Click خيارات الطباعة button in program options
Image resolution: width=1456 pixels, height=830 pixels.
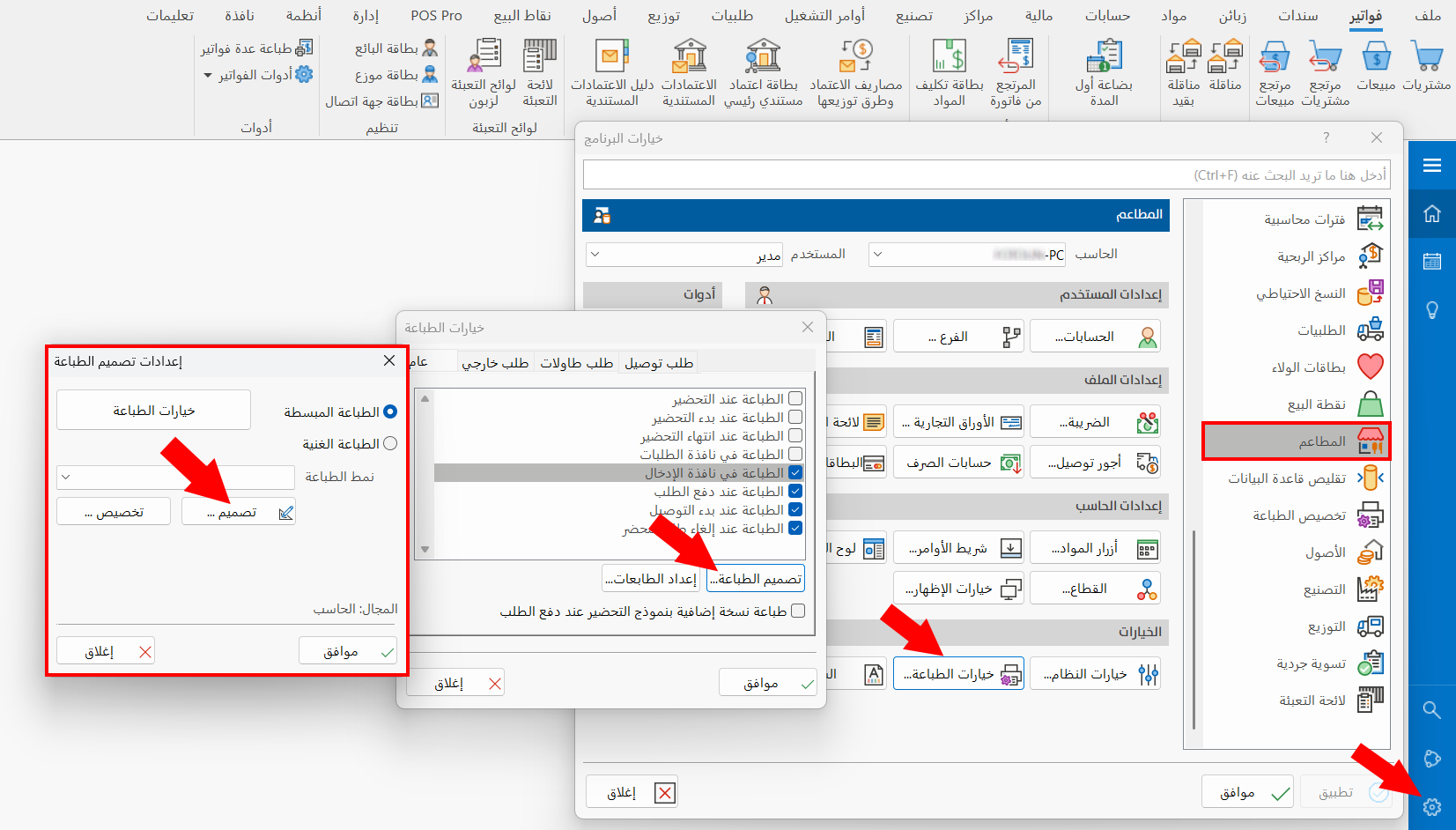958,674
